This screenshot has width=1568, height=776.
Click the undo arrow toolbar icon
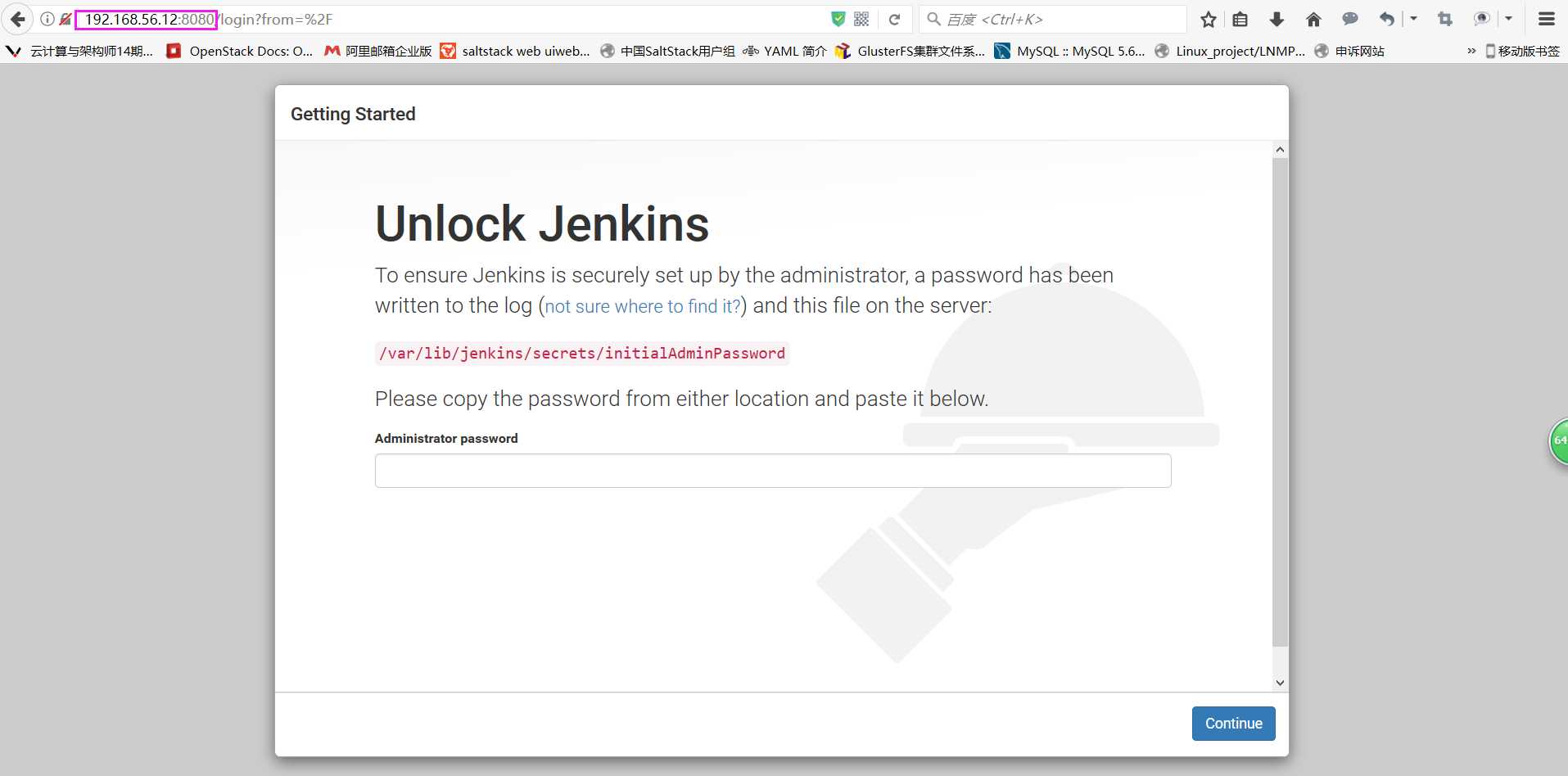tap(1386, 19)
